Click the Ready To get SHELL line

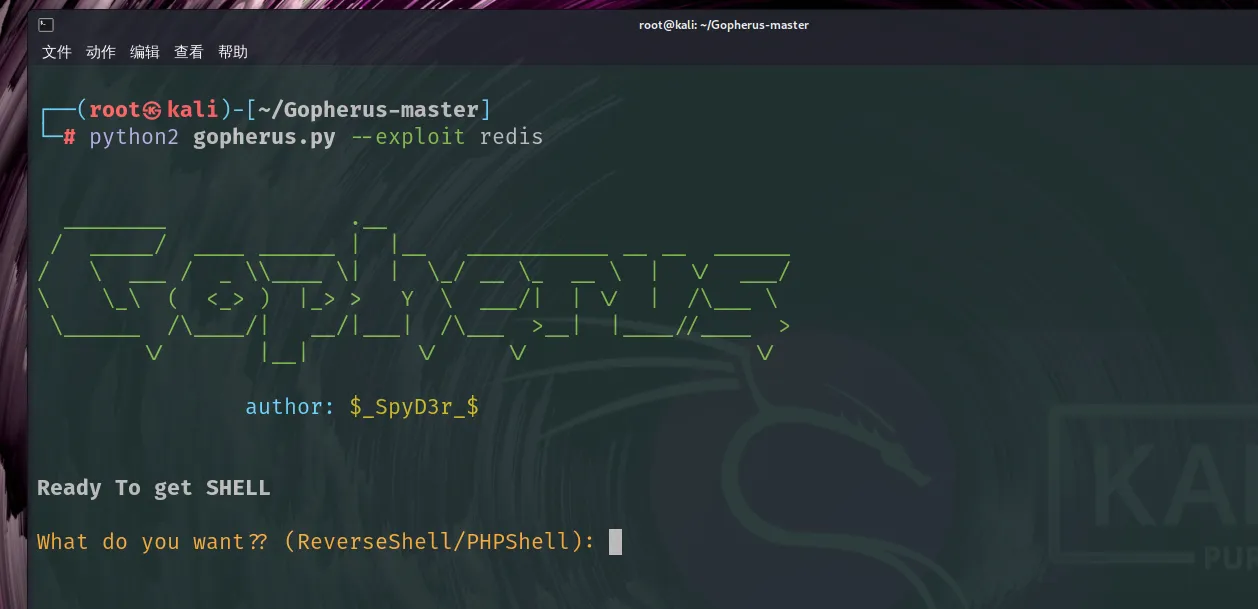(154, 488)
